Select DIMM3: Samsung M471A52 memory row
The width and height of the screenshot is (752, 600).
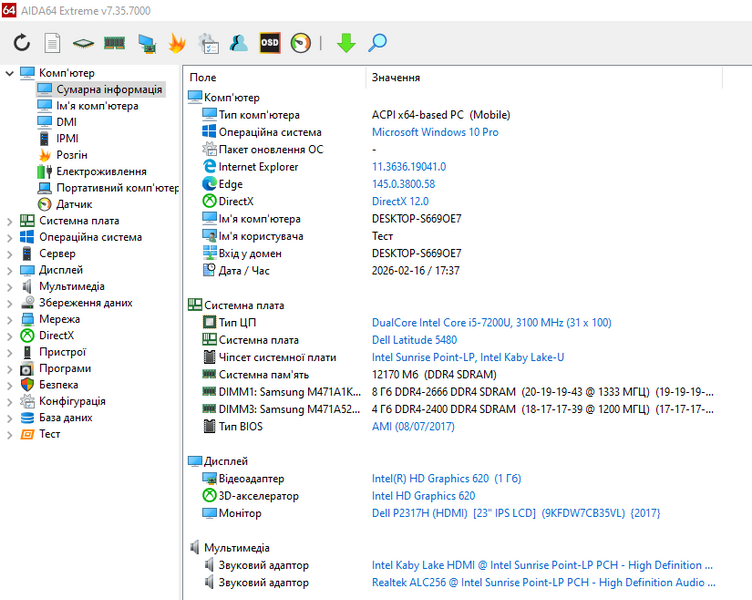[x=458, y=409]
